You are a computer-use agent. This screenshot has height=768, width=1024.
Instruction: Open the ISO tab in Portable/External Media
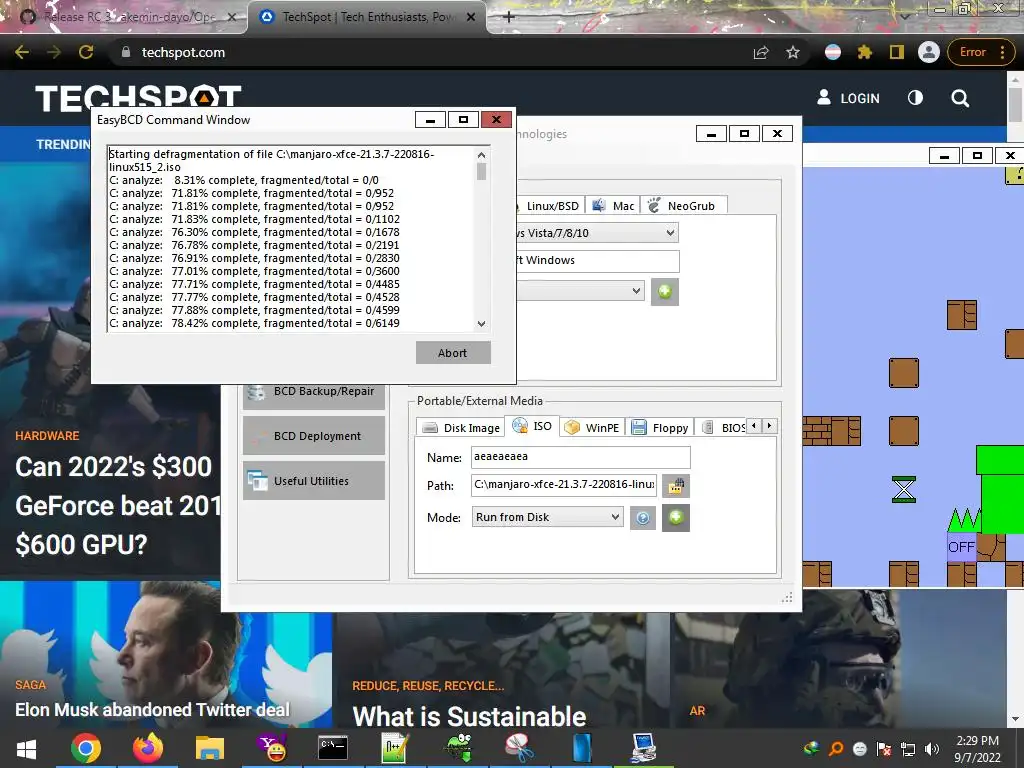coord(533,426)
